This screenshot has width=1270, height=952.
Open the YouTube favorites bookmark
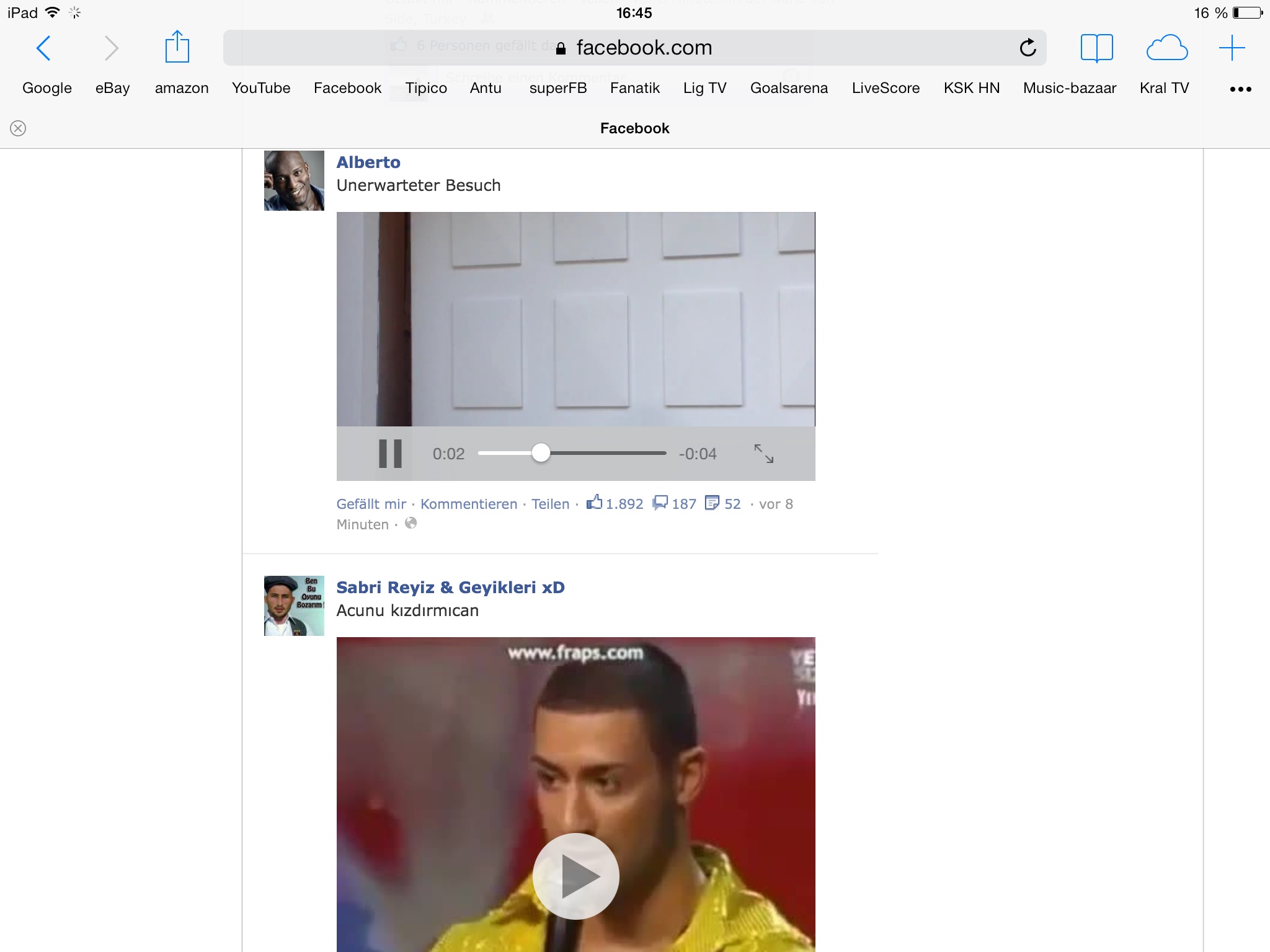tap(261, 88)
